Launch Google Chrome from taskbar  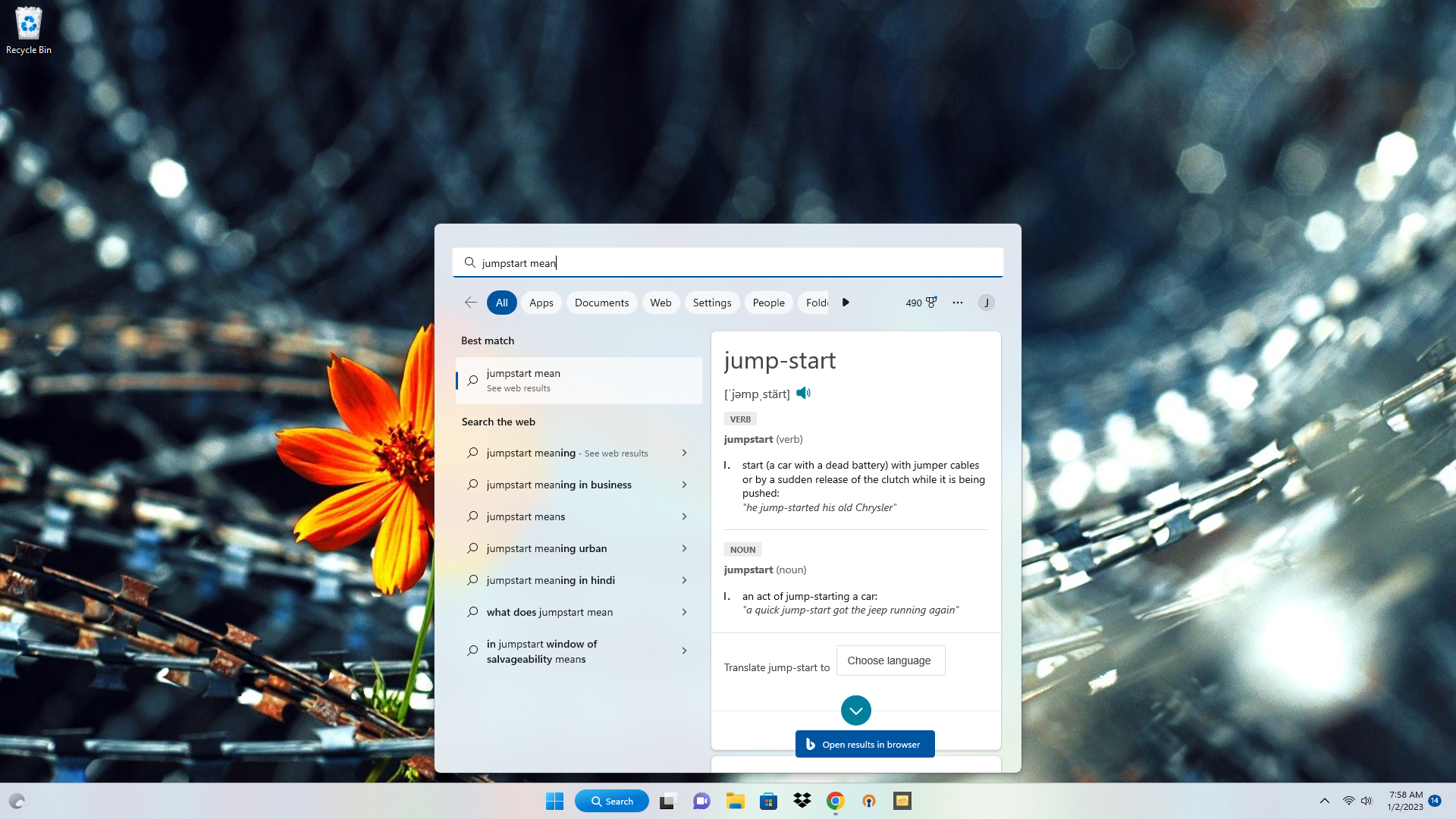(x=835, y=801)
